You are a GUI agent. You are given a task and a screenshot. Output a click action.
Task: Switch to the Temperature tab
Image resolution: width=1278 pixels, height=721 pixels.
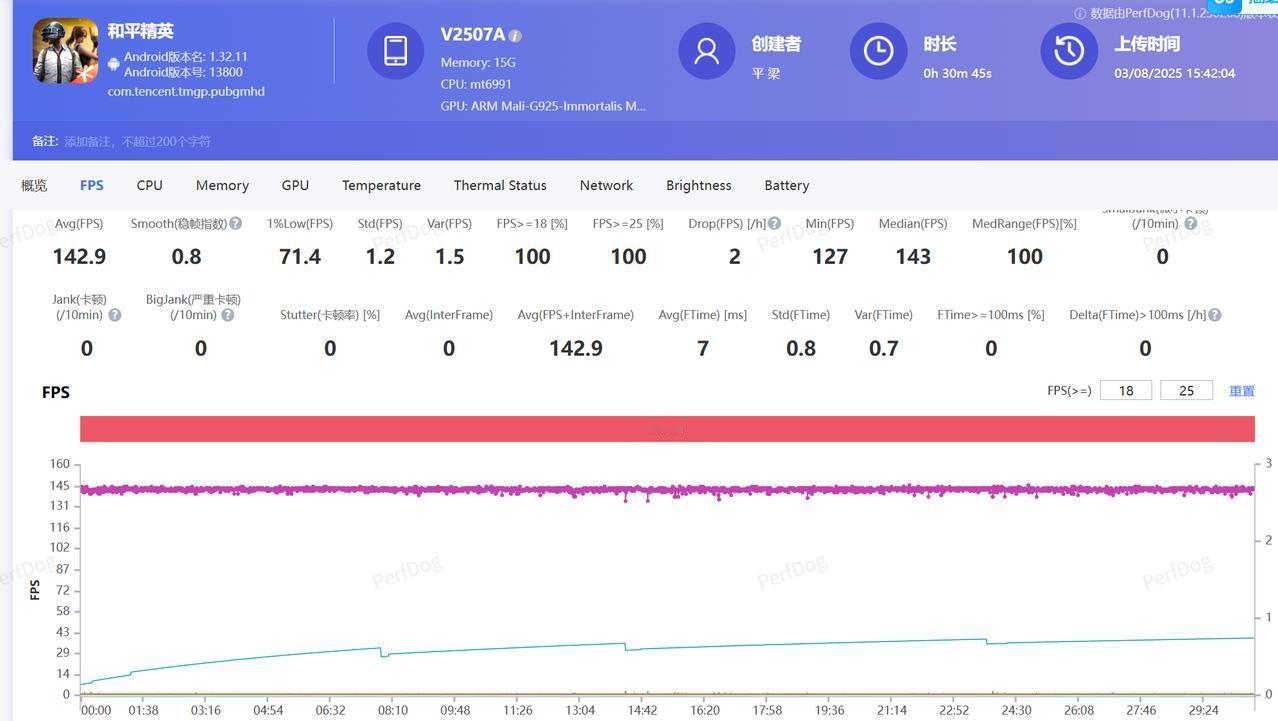(x=381, y=185)
